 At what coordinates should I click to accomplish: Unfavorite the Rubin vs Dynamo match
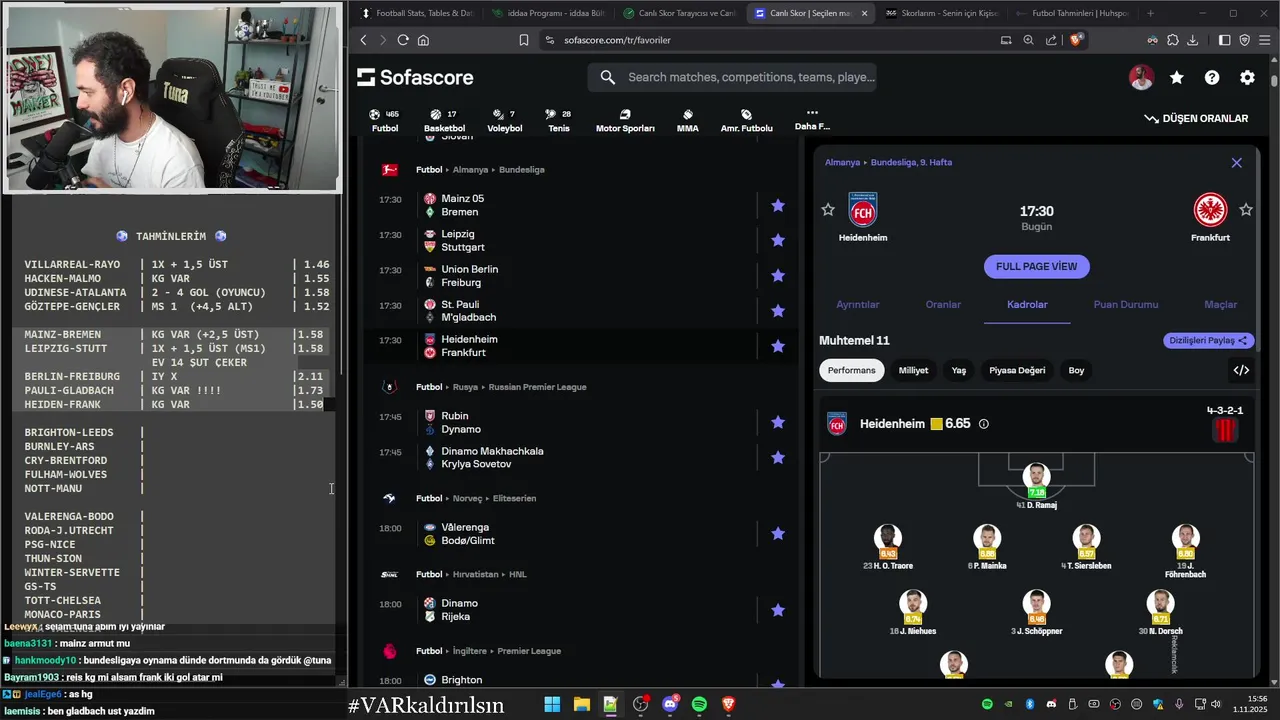778,422
